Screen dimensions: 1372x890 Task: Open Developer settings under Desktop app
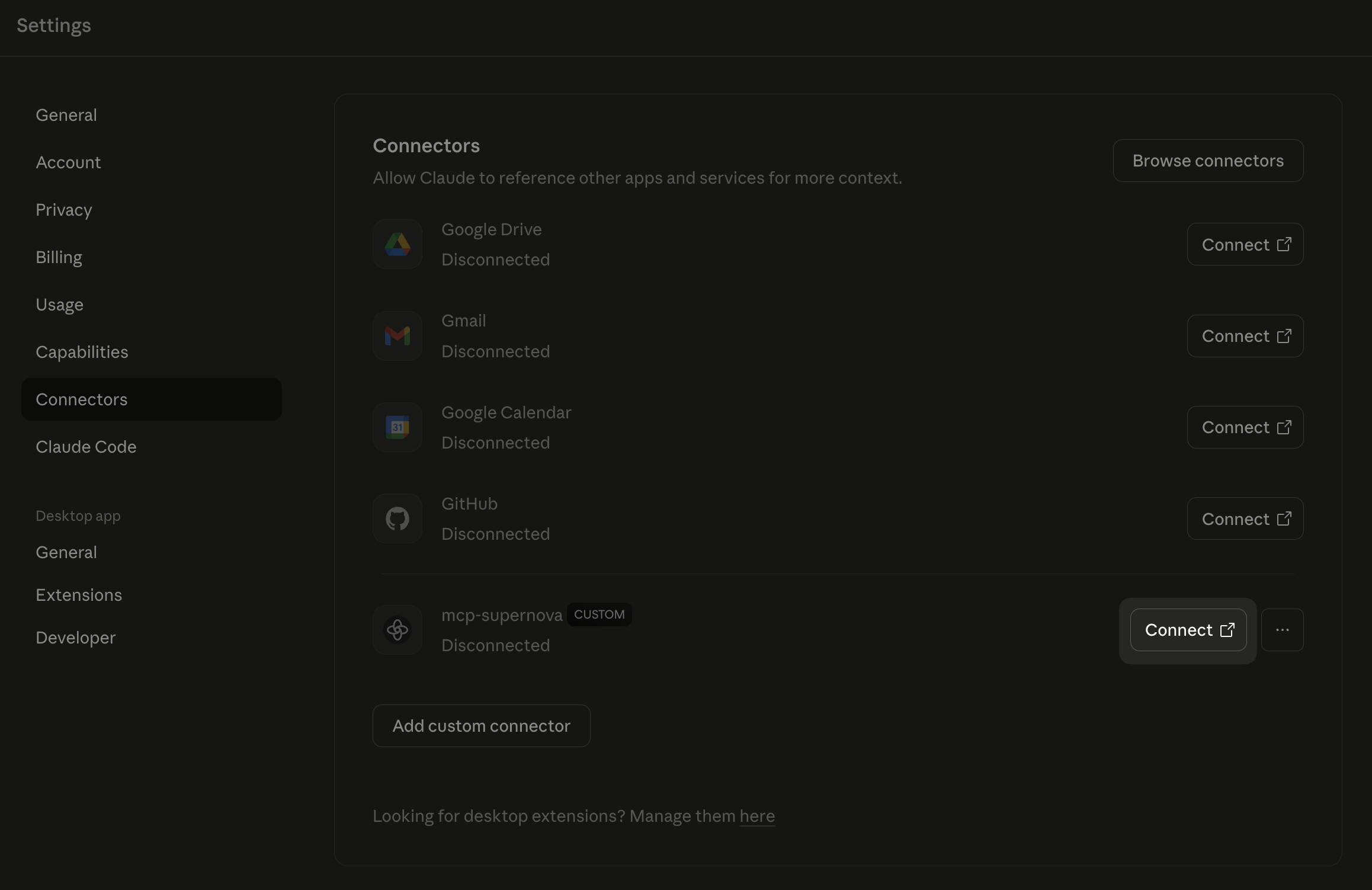tap(75, 638)
